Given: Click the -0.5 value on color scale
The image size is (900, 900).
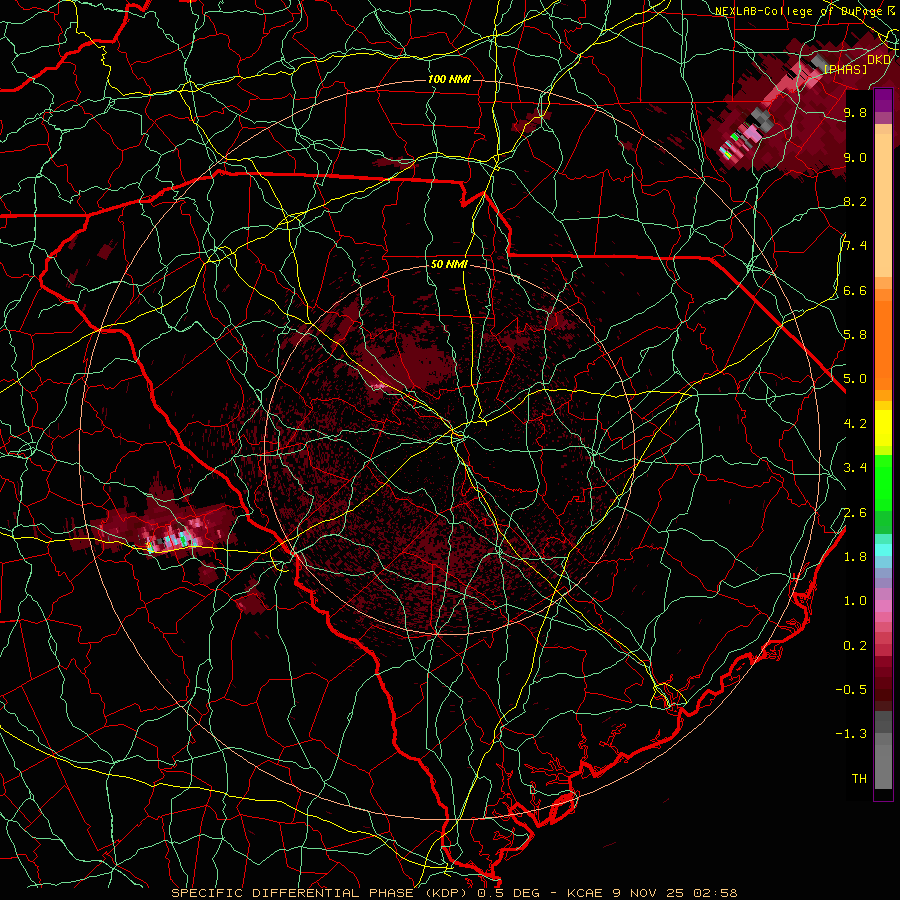Looking at the screenshot, I should pyautogui.click(x=851, y=690).
